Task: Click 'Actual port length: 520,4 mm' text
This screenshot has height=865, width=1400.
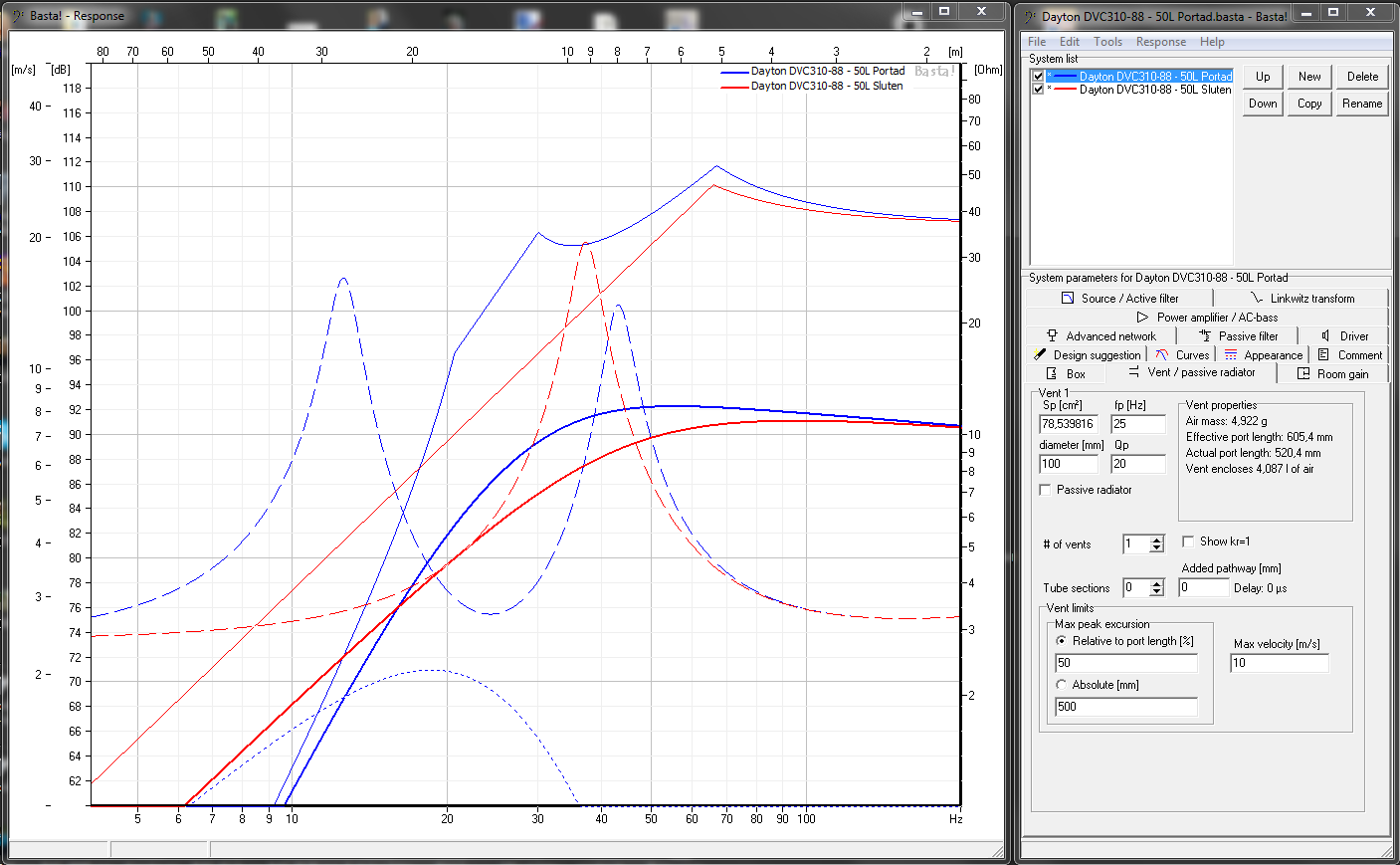Action: (x=1253, y=453)
